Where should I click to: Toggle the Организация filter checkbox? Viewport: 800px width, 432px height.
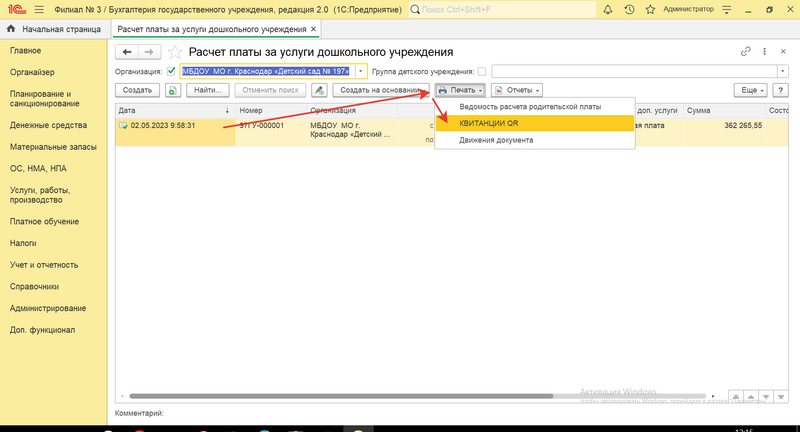tap(171, 71)
